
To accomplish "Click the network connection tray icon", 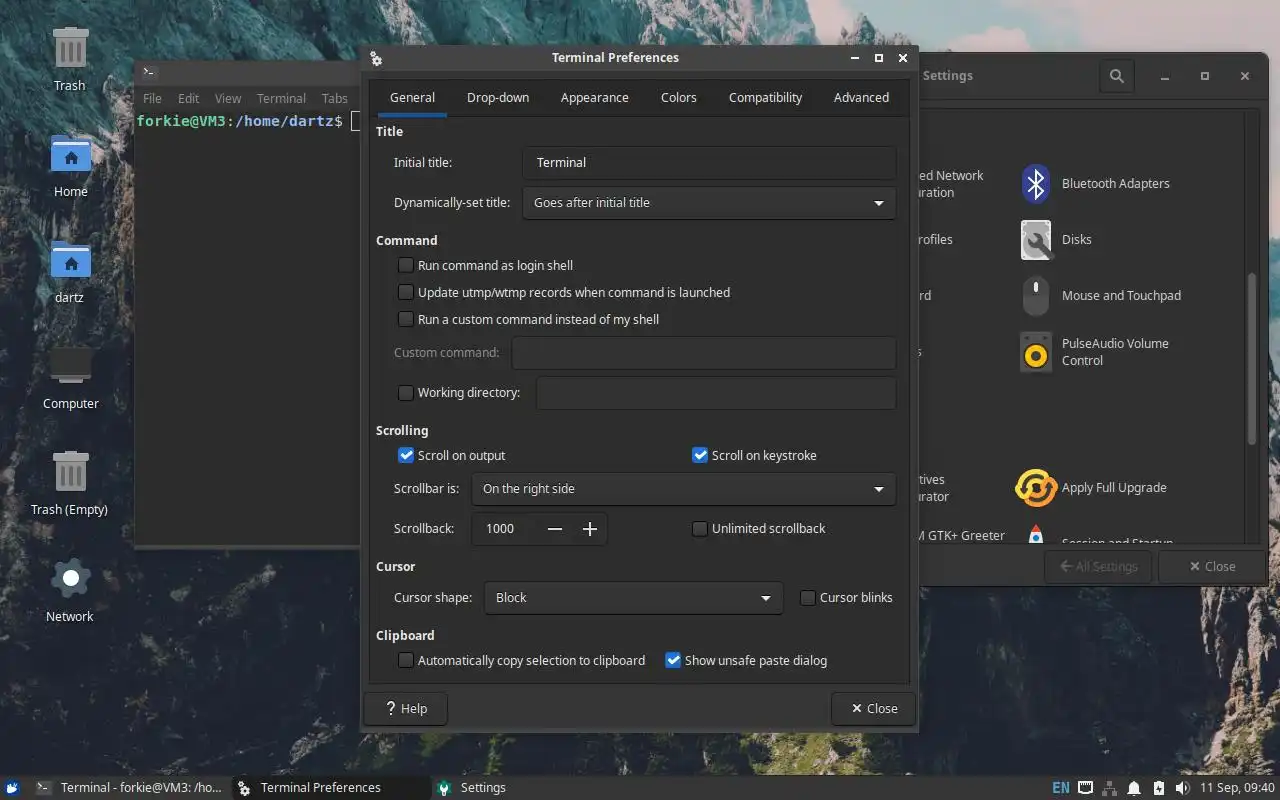I will 1111,788.
